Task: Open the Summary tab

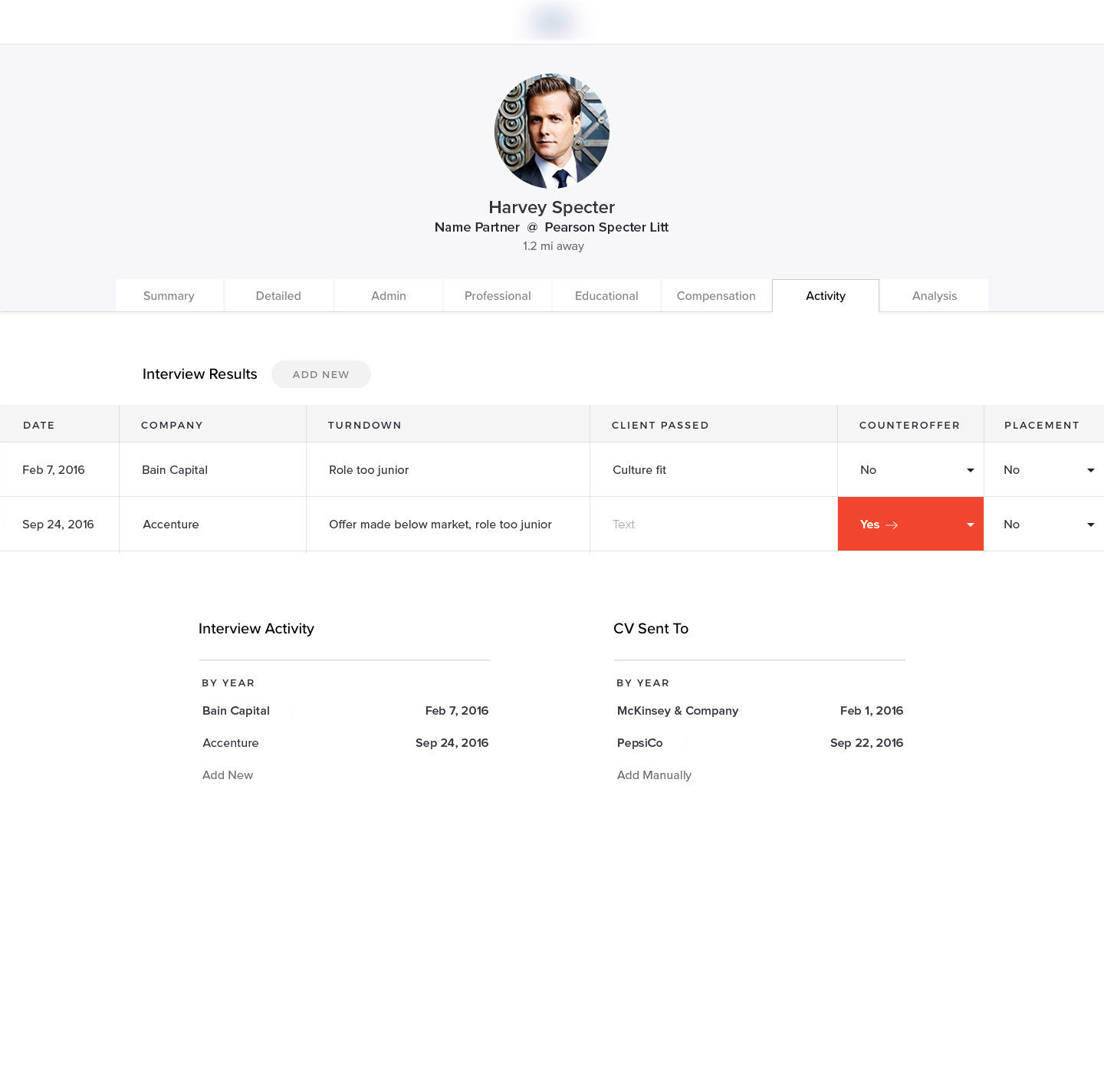Action: coord(169,296)
